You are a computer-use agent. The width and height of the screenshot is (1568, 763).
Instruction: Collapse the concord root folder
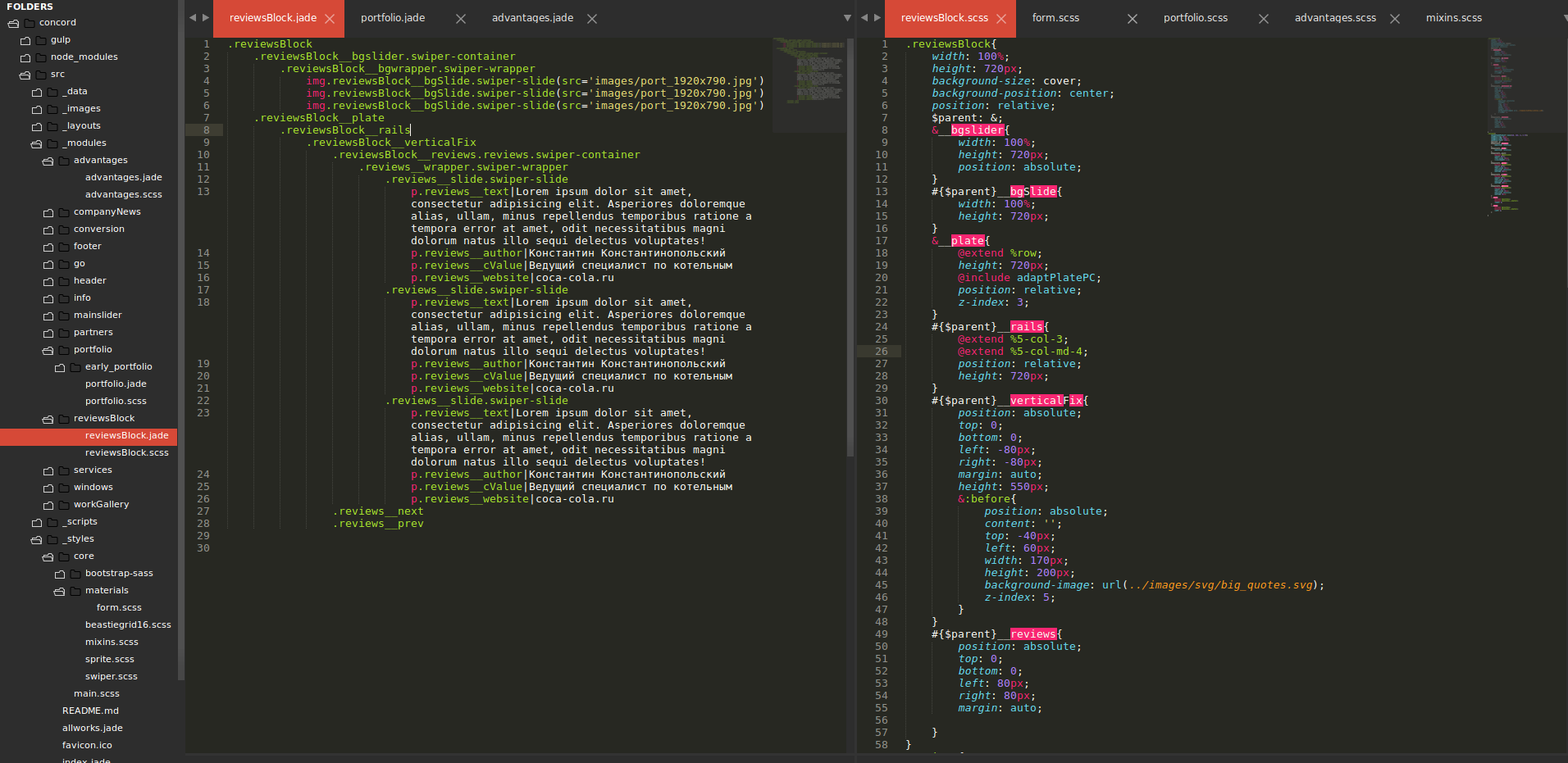(x=13, y=23)
